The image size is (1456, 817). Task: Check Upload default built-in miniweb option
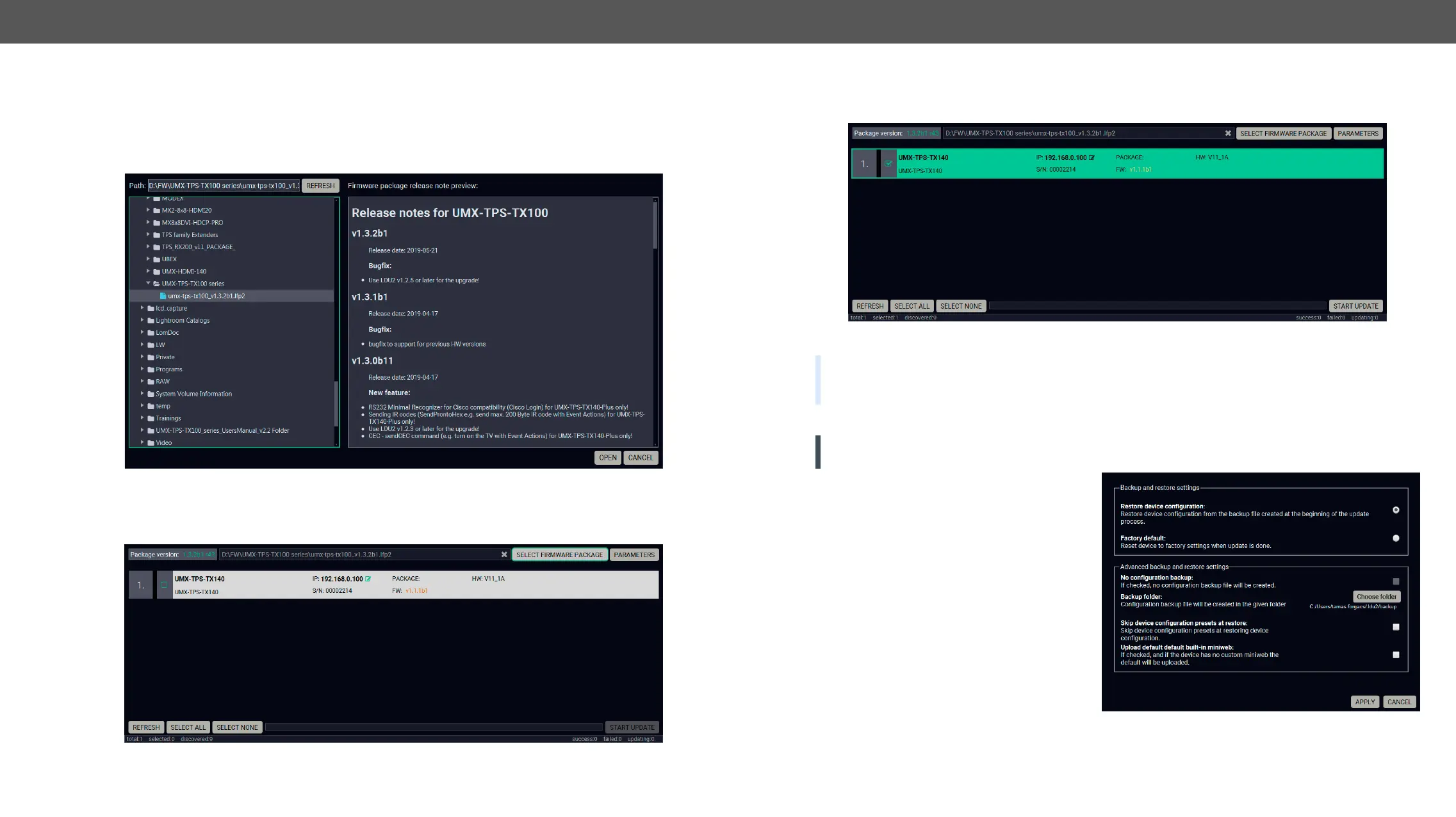[1396, 654]
